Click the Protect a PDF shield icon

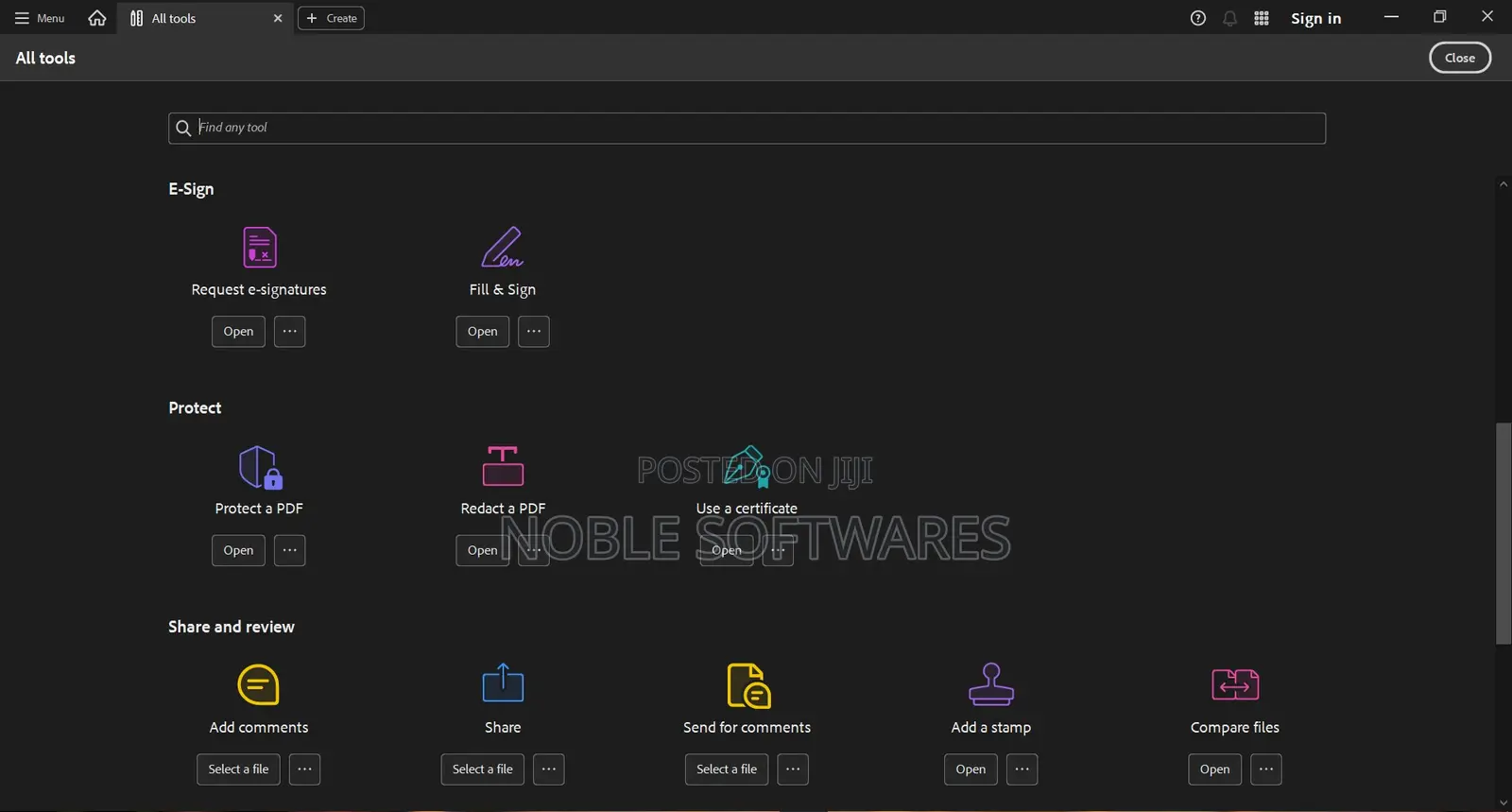click(260, 467)
